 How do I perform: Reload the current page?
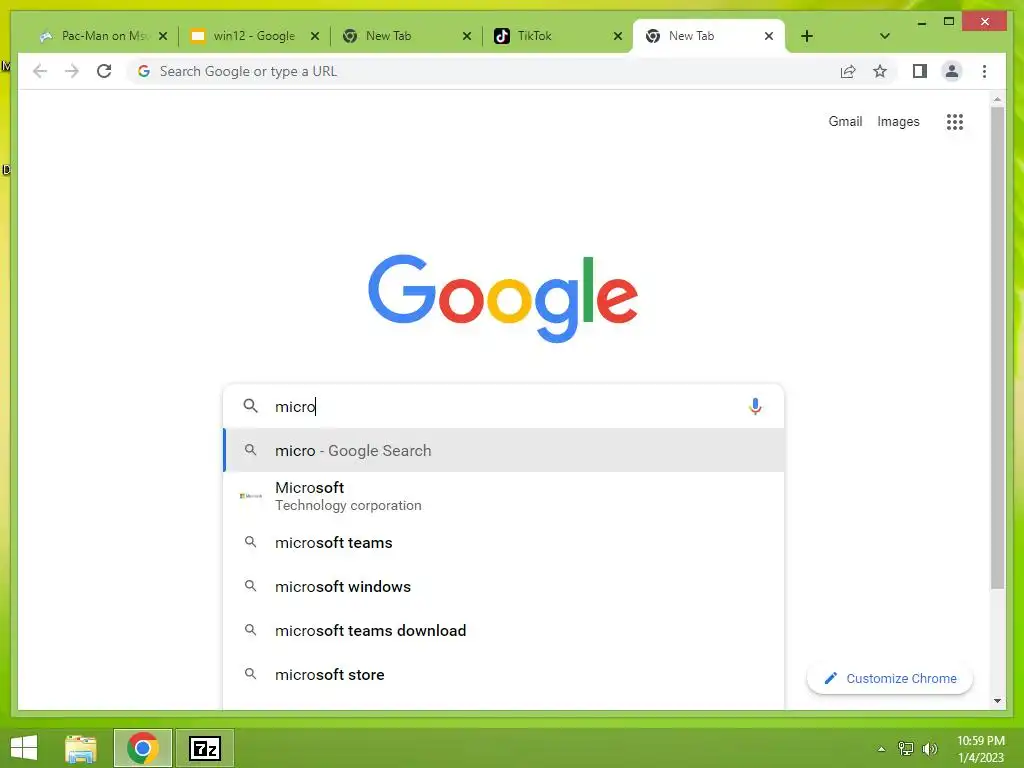click(104, 71)
